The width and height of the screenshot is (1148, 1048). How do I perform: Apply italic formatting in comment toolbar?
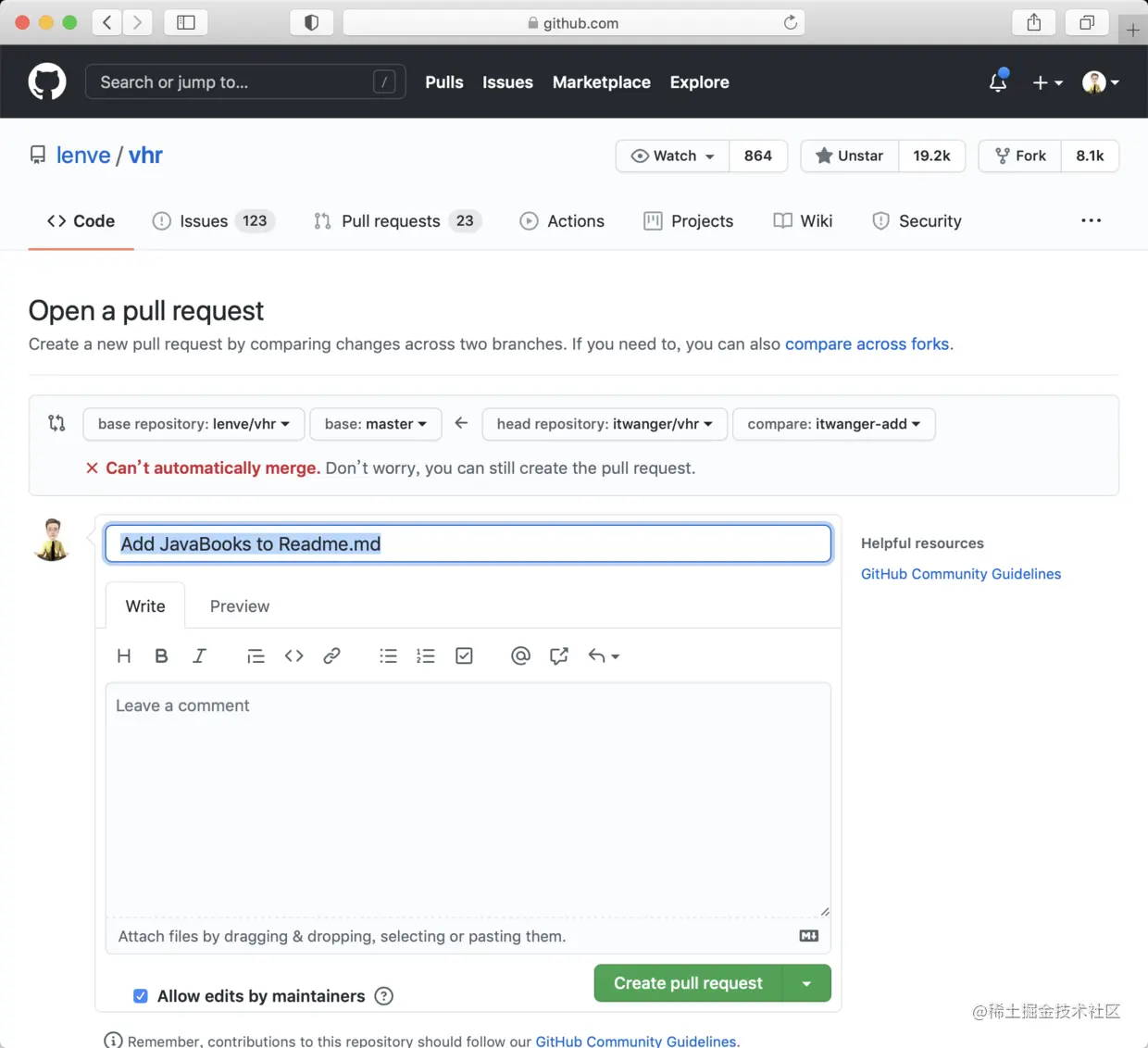point(199,655)
